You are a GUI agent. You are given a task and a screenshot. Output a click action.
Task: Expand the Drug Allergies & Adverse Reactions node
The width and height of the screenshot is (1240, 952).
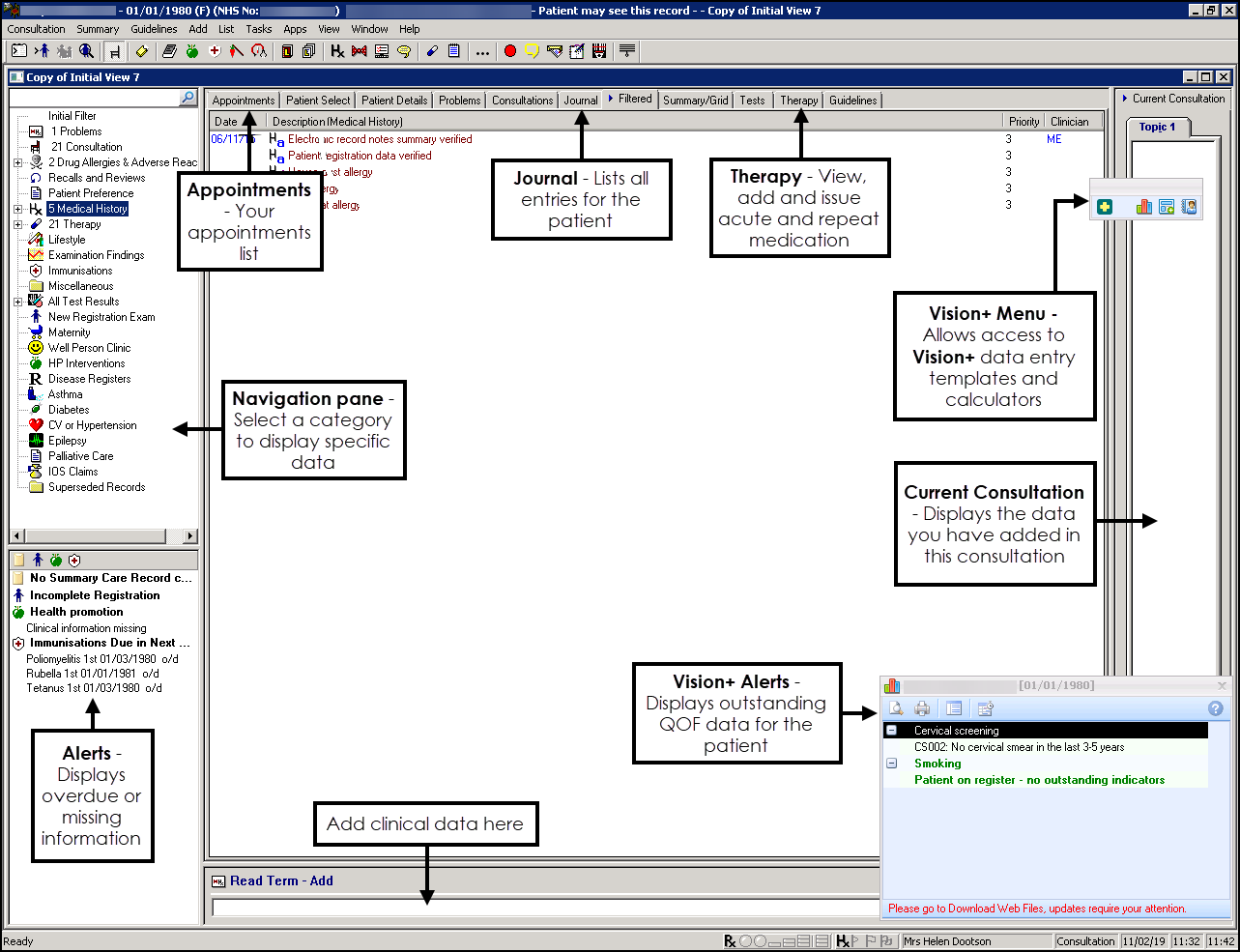(17, 162)
